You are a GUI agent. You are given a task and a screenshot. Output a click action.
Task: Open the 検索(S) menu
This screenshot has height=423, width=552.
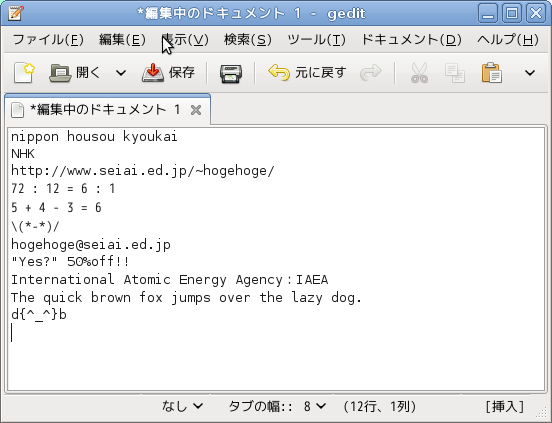pyautogui.click(x=248, y=39)
